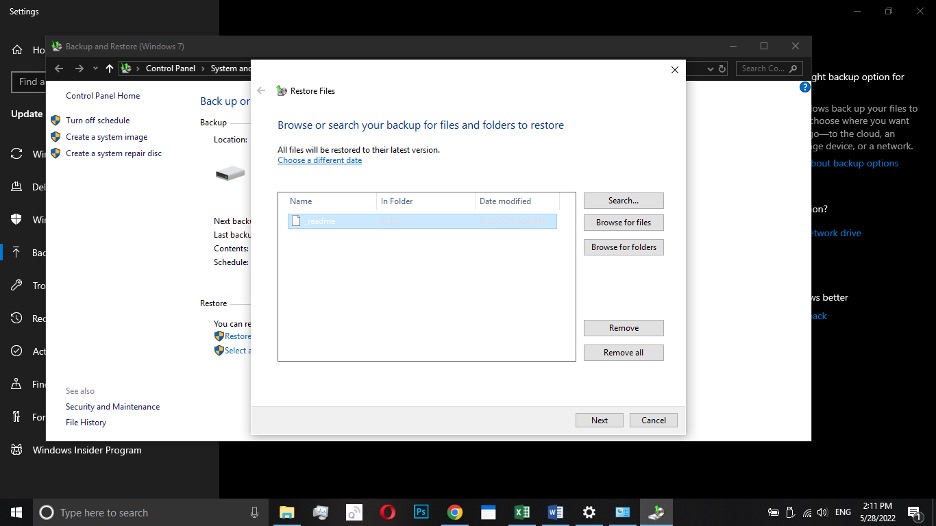Click volume icon in system tray
This screenshot has height=526, width=936.
tap(823, 512)
